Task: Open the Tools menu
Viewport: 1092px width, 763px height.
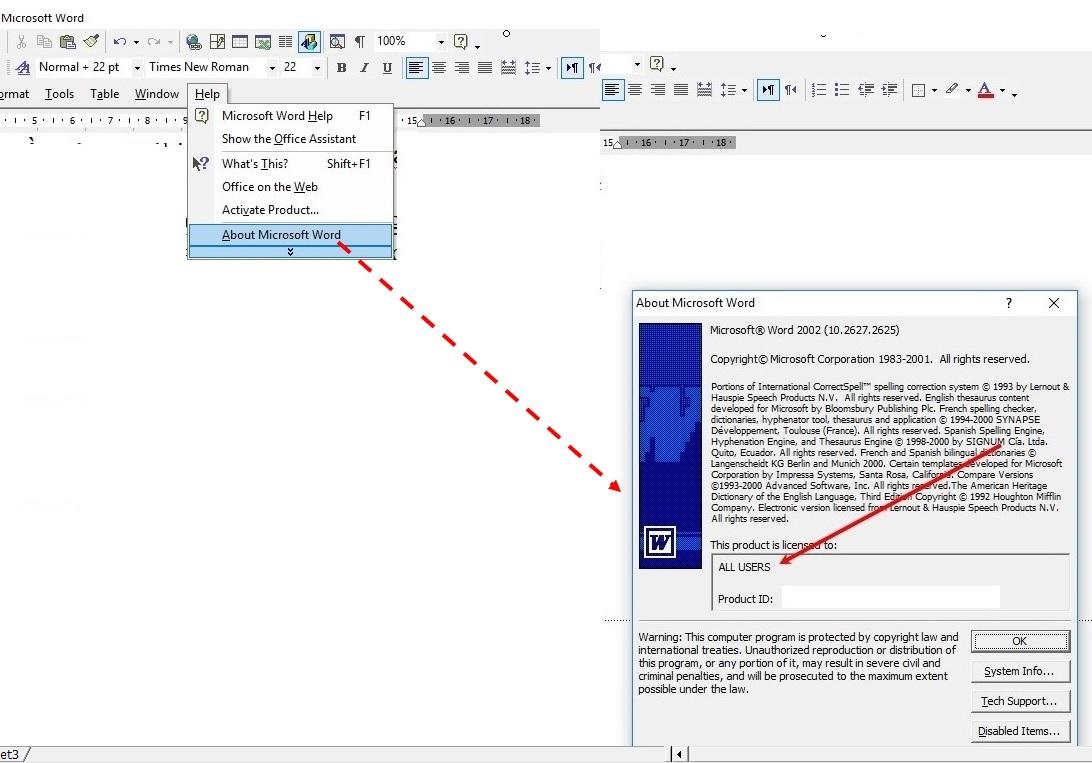Action: 59,94
